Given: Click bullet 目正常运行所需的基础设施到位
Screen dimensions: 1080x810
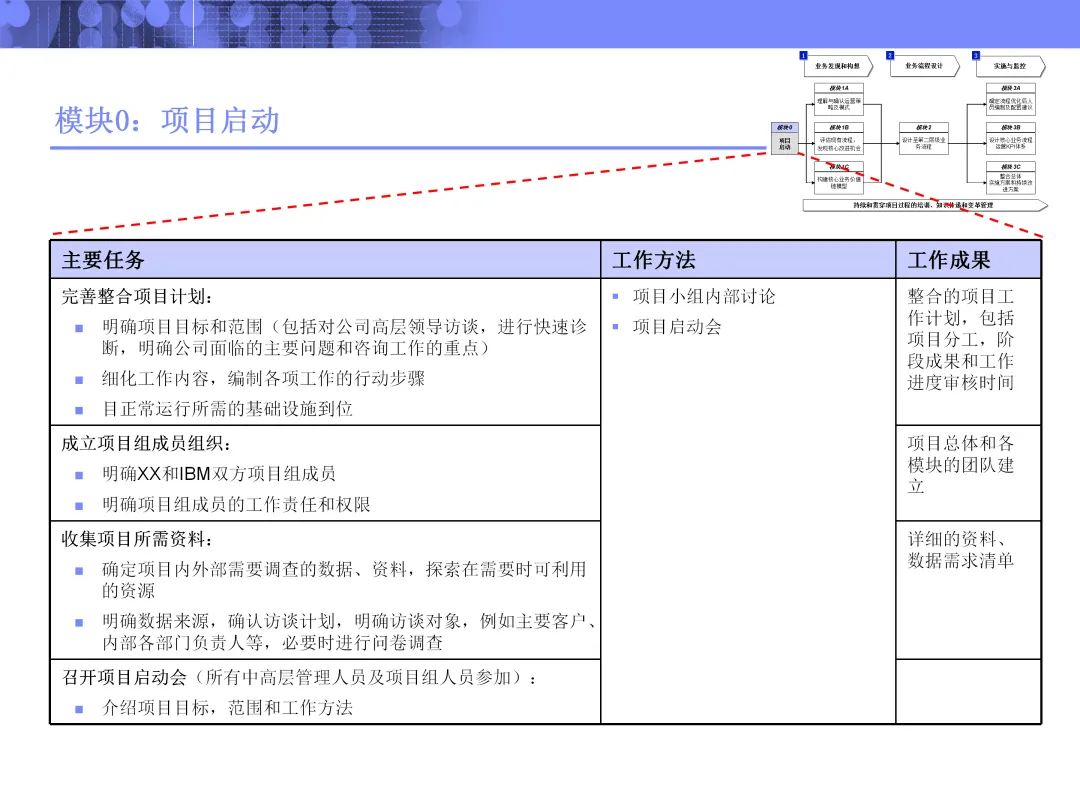Looking at the screenshot, I should [x=227, y=409].
